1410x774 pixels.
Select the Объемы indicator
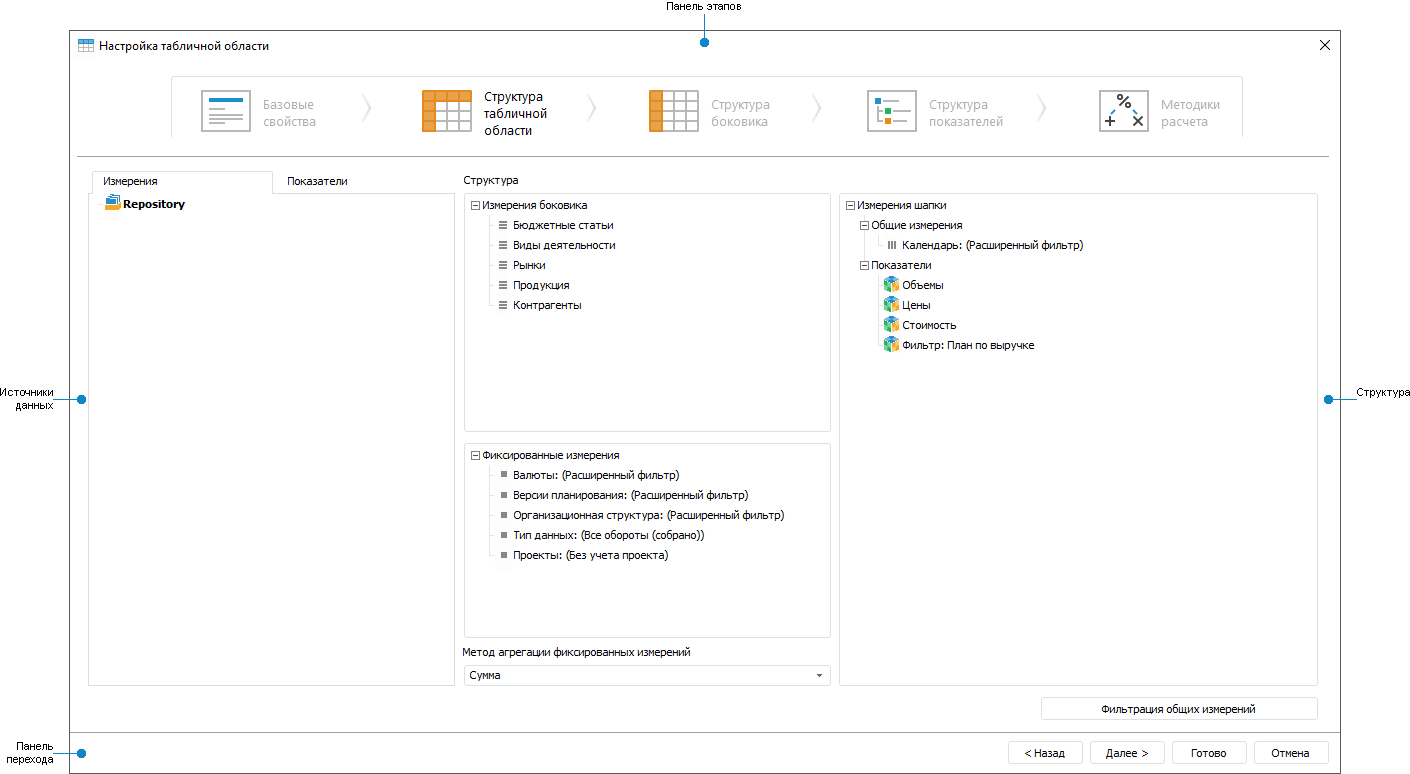coord(923,285)
